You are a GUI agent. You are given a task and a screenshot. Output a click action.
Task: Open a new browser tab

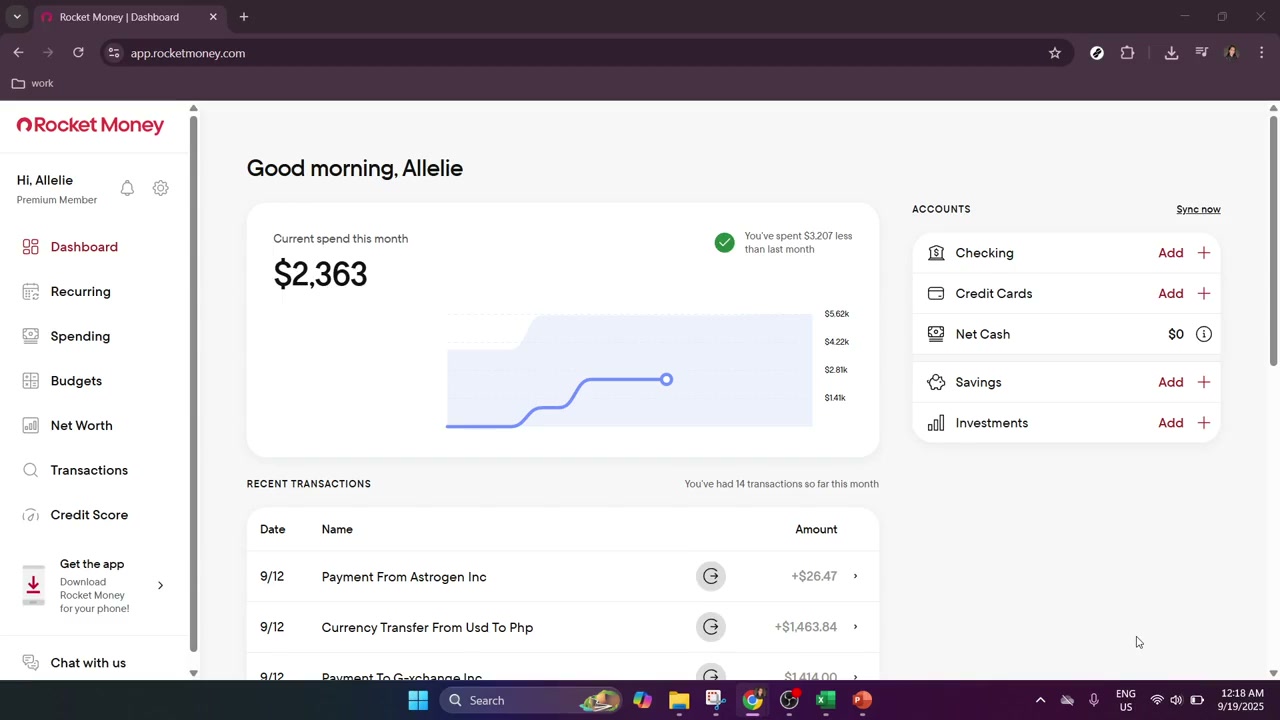[x=243, y=17]
